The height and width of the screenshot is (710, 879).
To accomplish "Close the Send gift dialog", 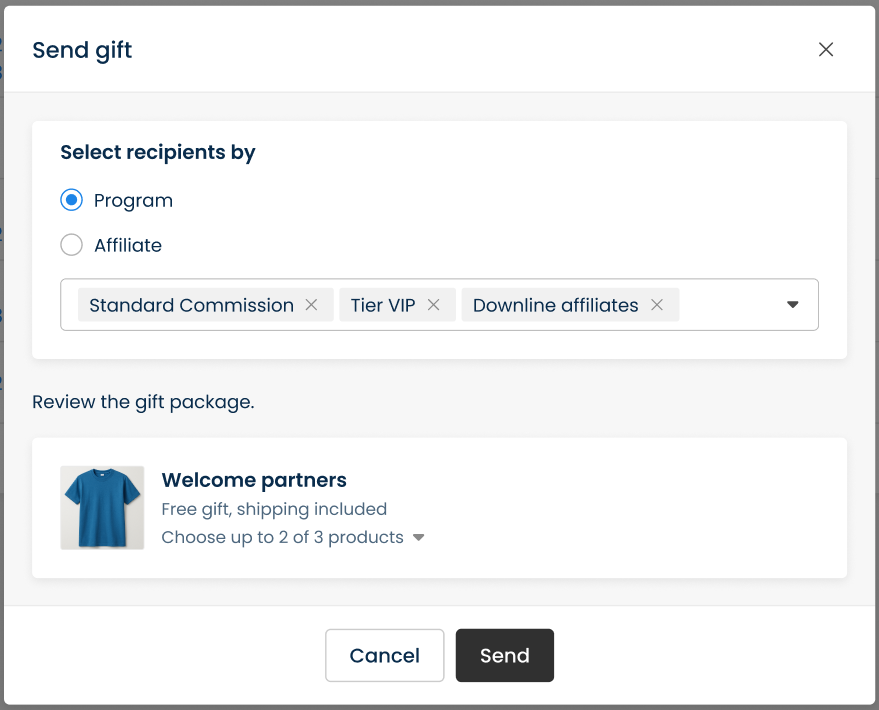I will point(826,50).
